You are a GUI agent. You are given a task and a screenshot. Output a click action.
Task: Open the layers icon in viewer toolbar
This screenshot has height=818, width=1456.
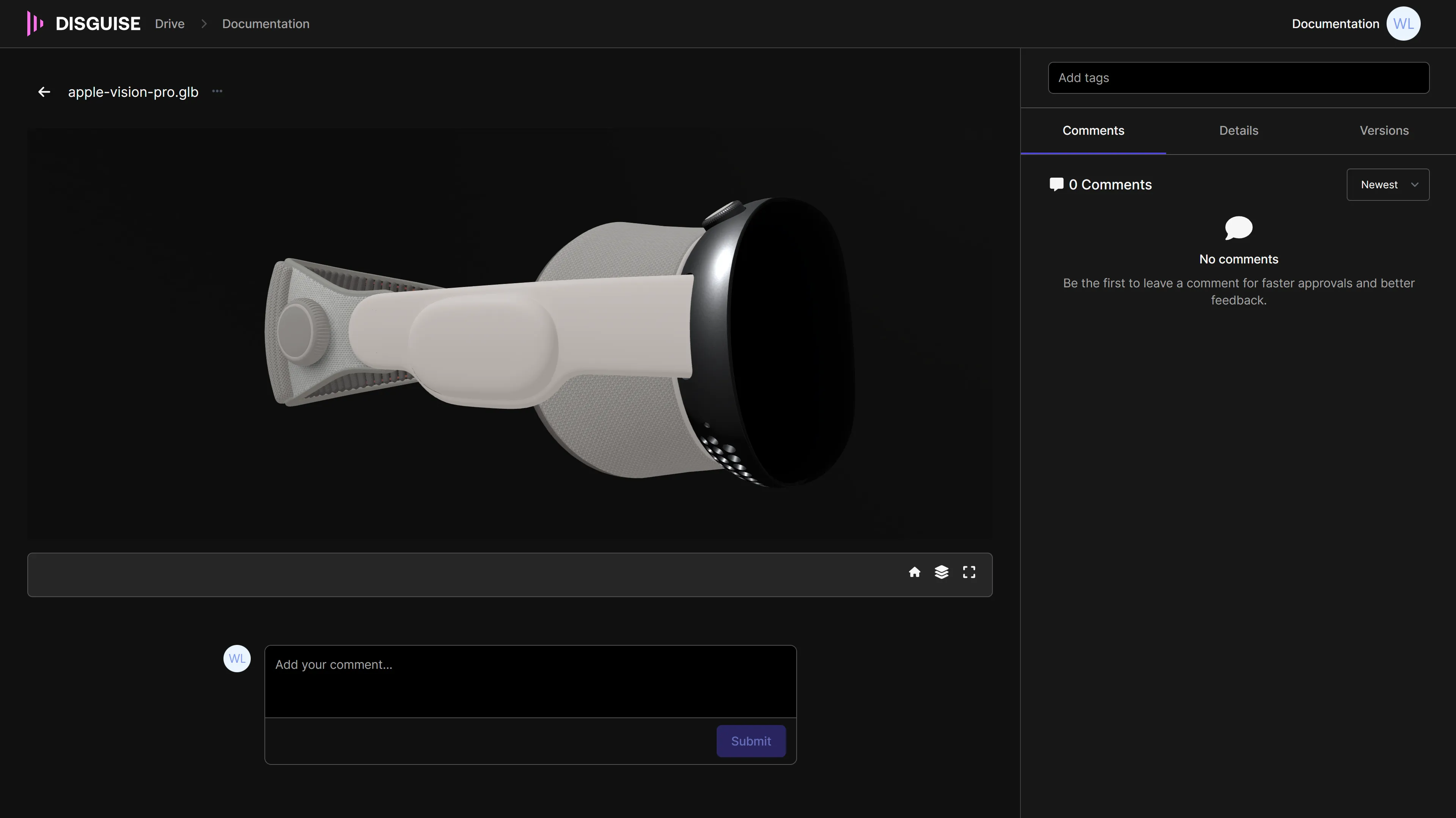click(942, 572)
